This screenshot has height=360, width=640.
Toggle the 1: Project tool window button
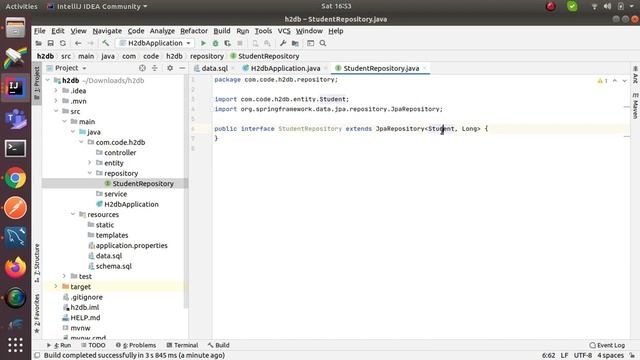click(37, 84)
